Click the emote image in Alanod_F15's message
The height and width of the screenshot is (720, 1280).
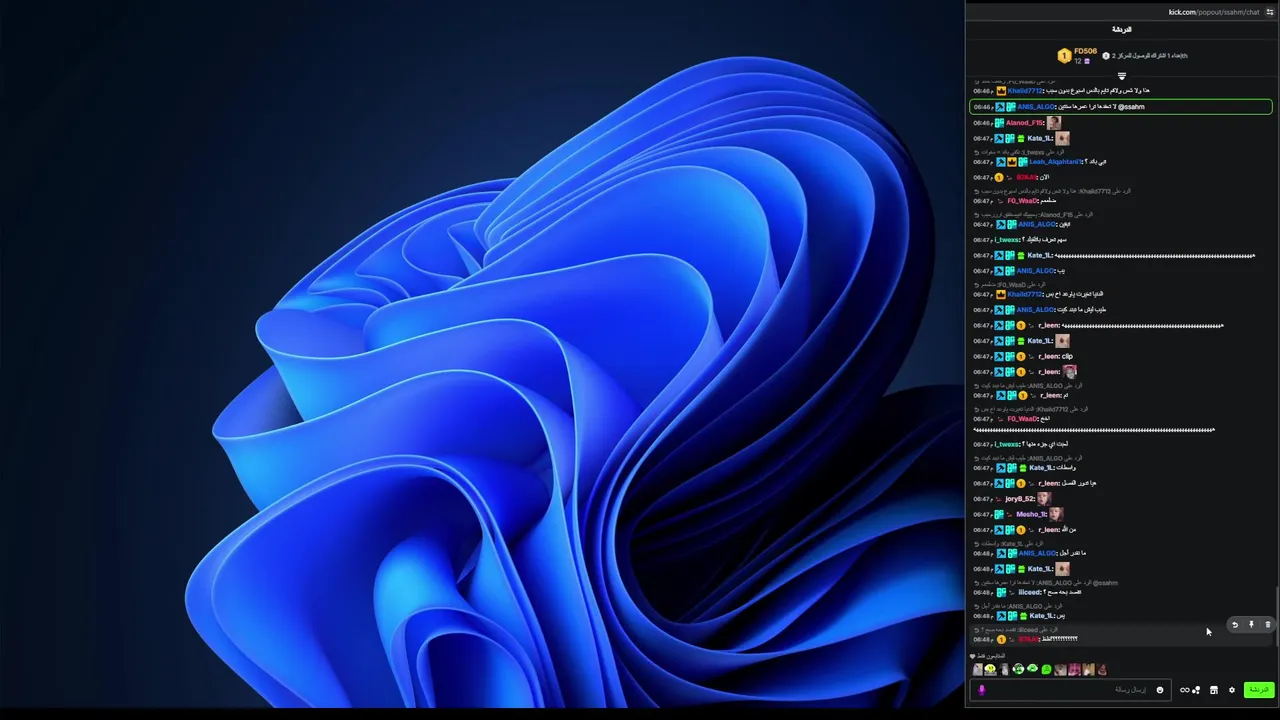pyautogui.click(x=1054, y=122)
